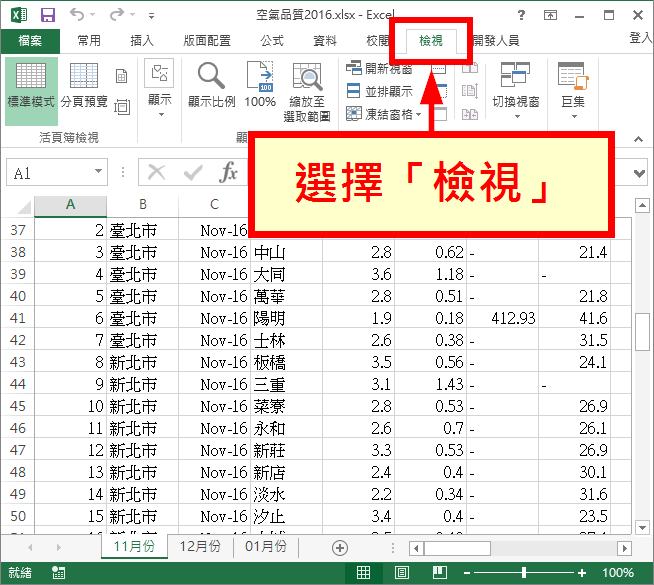
Task: Click horizontal scrollbar left arrow
Action: [x=416, y=548]
